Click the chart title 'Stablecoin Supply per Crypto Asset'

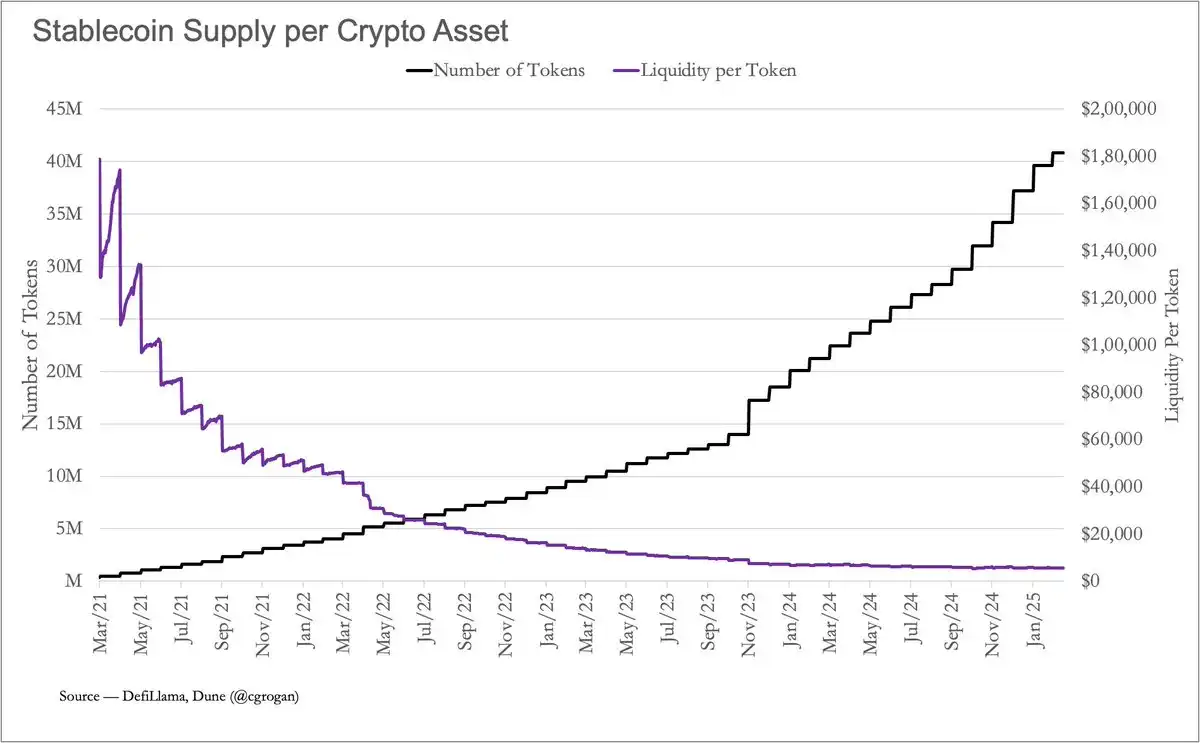(x=271, y=31)
